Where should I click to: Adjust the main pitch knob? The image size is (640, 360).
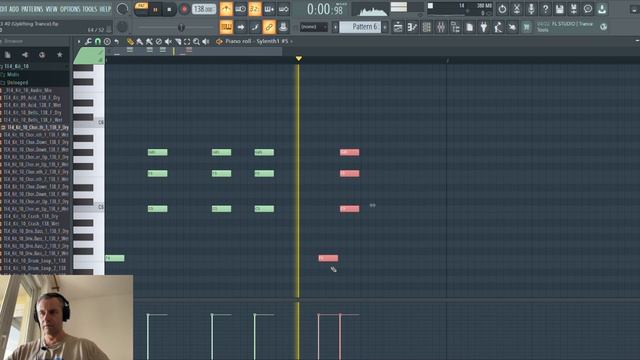pyautogui.click(x=122, y=27)
